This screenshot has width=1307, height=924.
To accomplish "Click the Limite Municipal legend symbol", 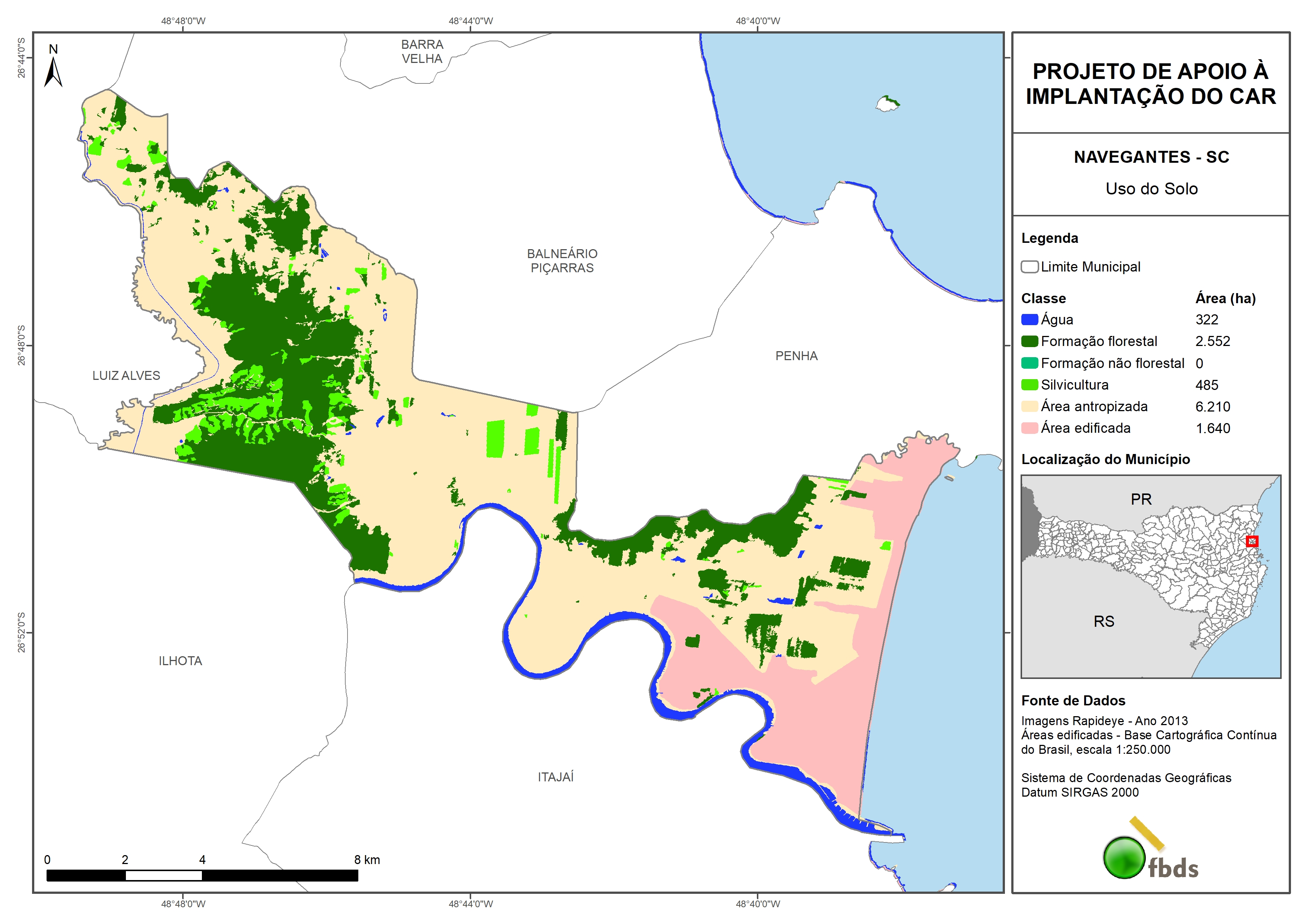I will (1029, 267).
